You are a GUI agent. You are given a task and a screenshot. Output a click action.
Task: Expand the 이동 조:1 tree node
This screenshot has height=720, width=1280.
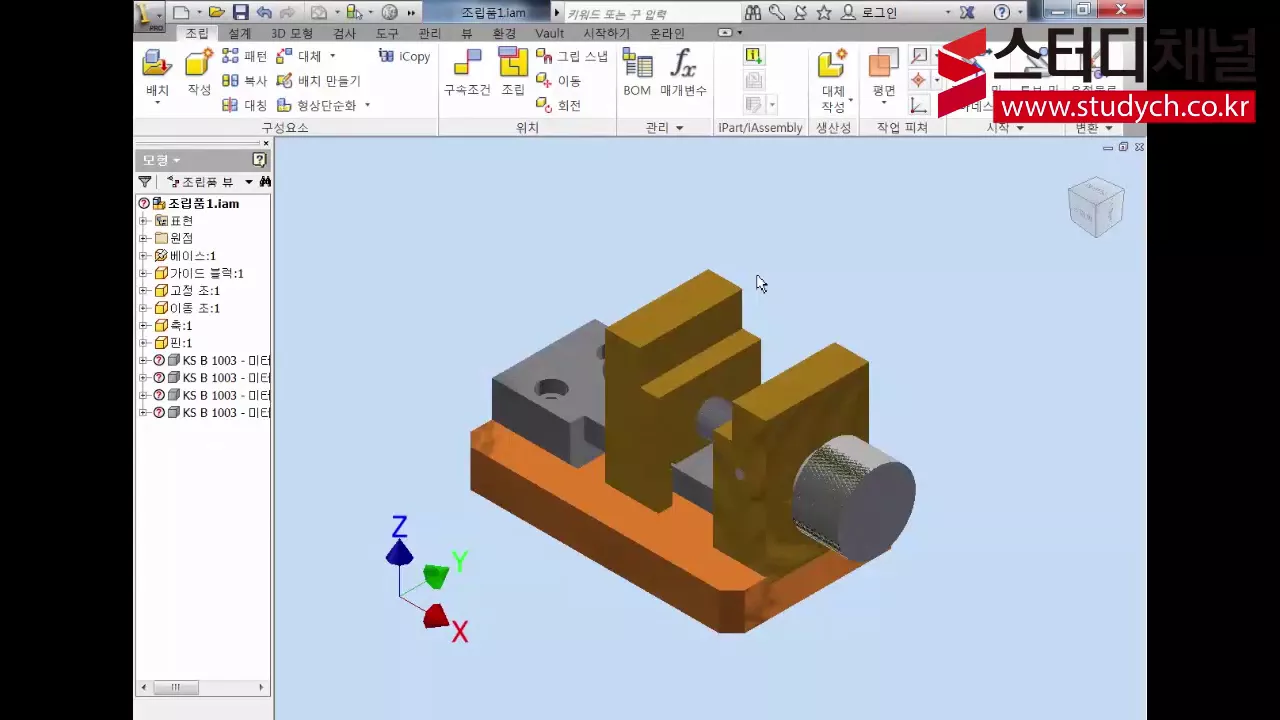tap(143, 308)
